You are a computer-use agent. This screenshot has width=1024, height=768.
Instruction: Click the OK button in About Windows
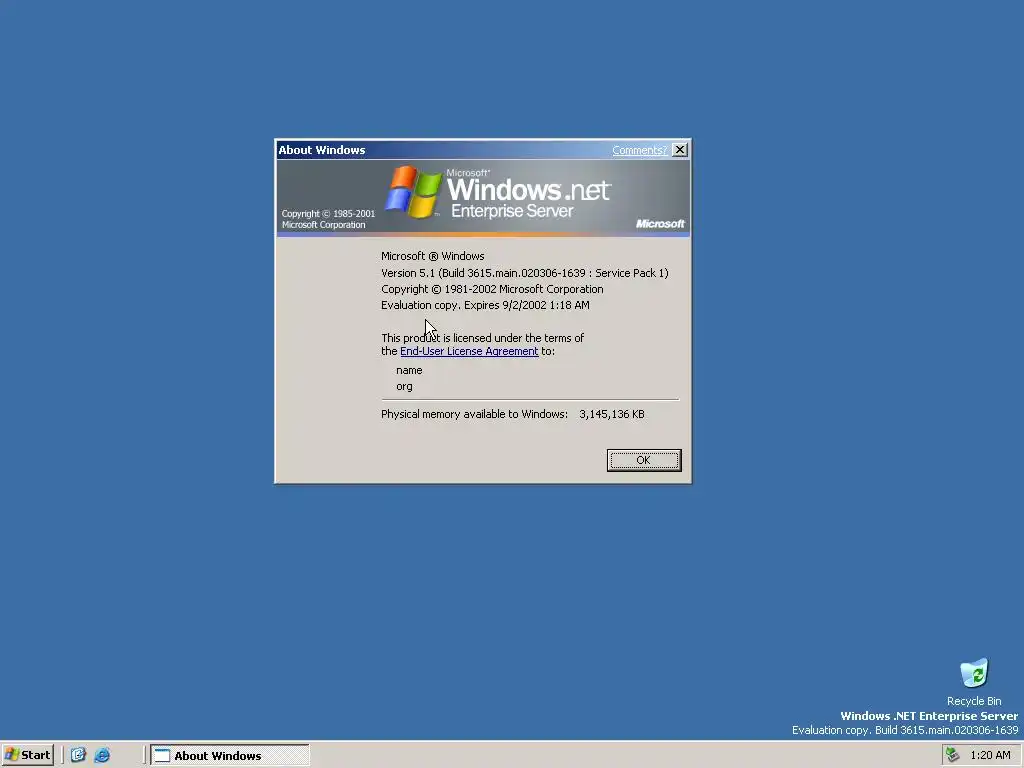(x=643, y=460)
